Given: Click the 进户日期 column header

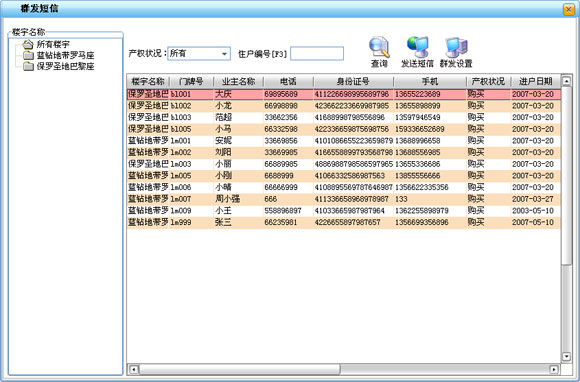Looking at the screenshot, I should 535,81.
